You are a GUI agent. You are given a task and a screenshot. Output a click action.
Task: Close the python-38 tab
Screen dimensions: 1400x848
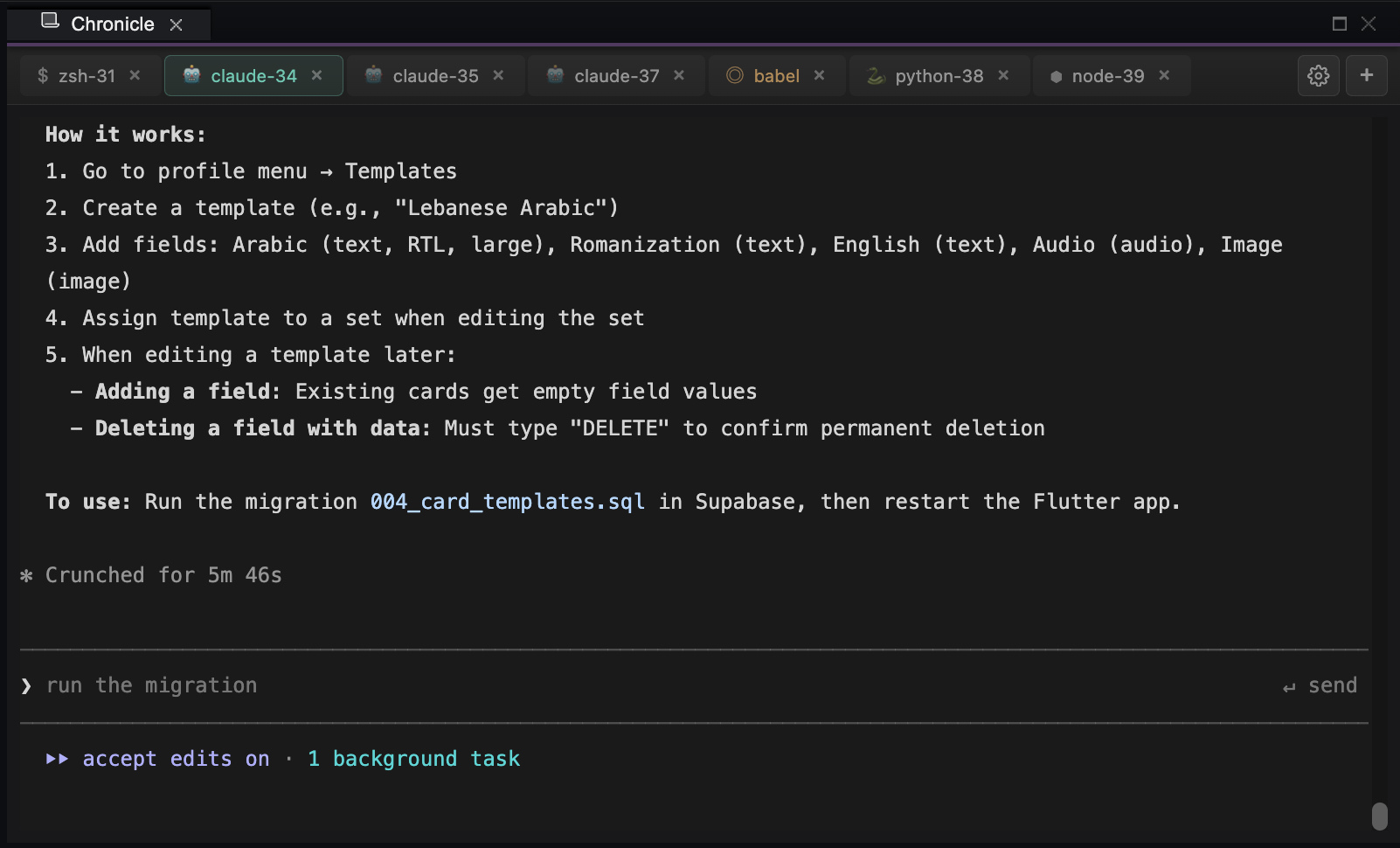[1003, 76]
